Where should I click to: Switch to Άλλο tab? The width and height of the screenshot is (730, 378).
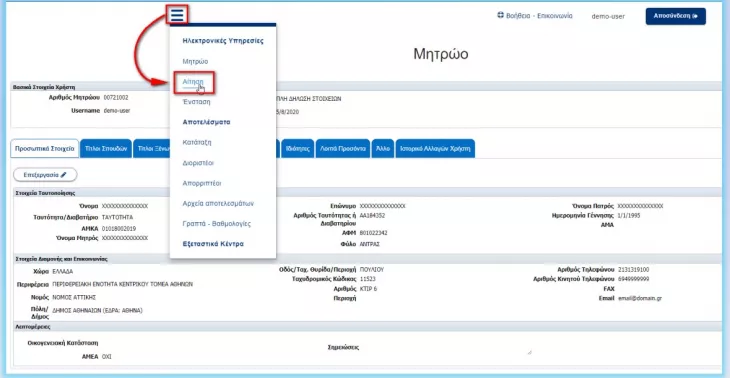[x=383, y=149]
